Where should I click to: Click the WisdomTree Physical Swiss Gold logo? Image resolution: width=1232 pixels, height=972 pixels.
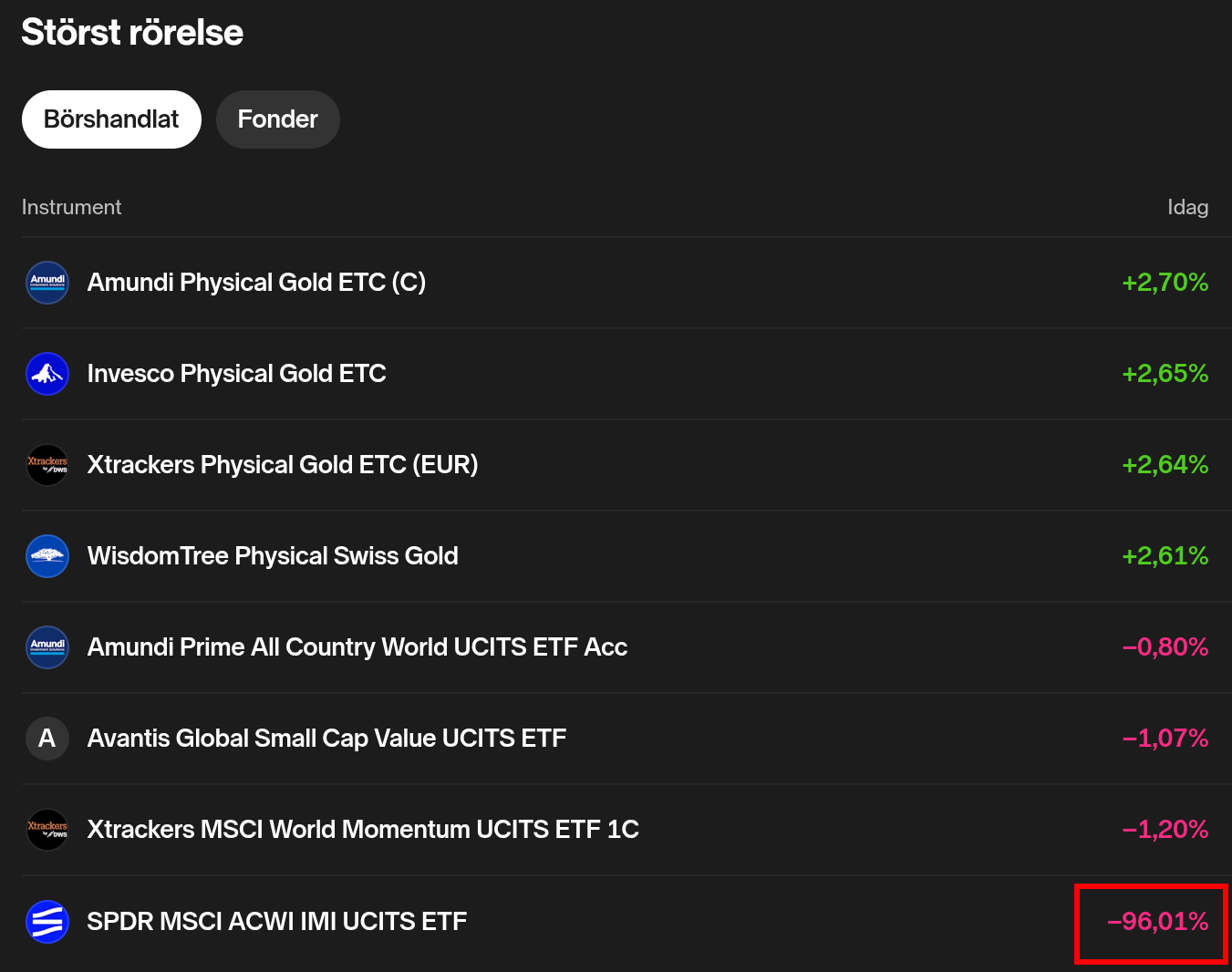tap(47, 556)
